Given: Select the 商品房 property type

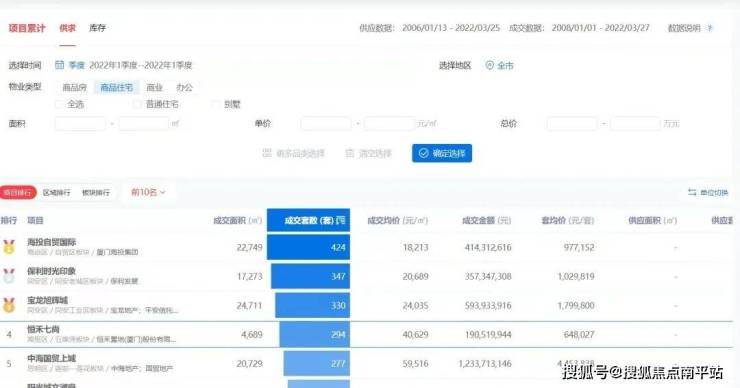Looking at the screenshot, I should tap(75, 87).
